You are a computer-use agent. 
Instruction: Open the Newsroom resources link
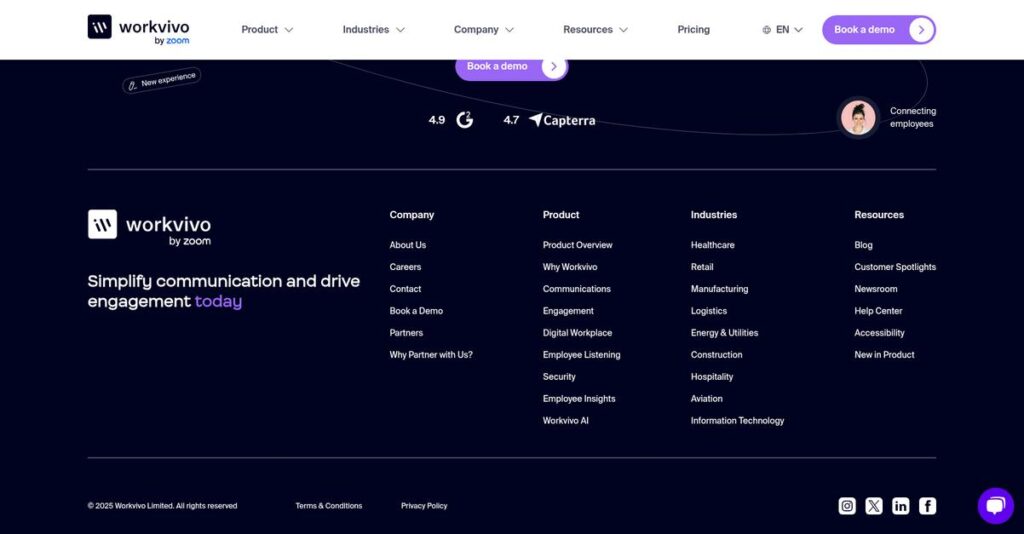876,289
